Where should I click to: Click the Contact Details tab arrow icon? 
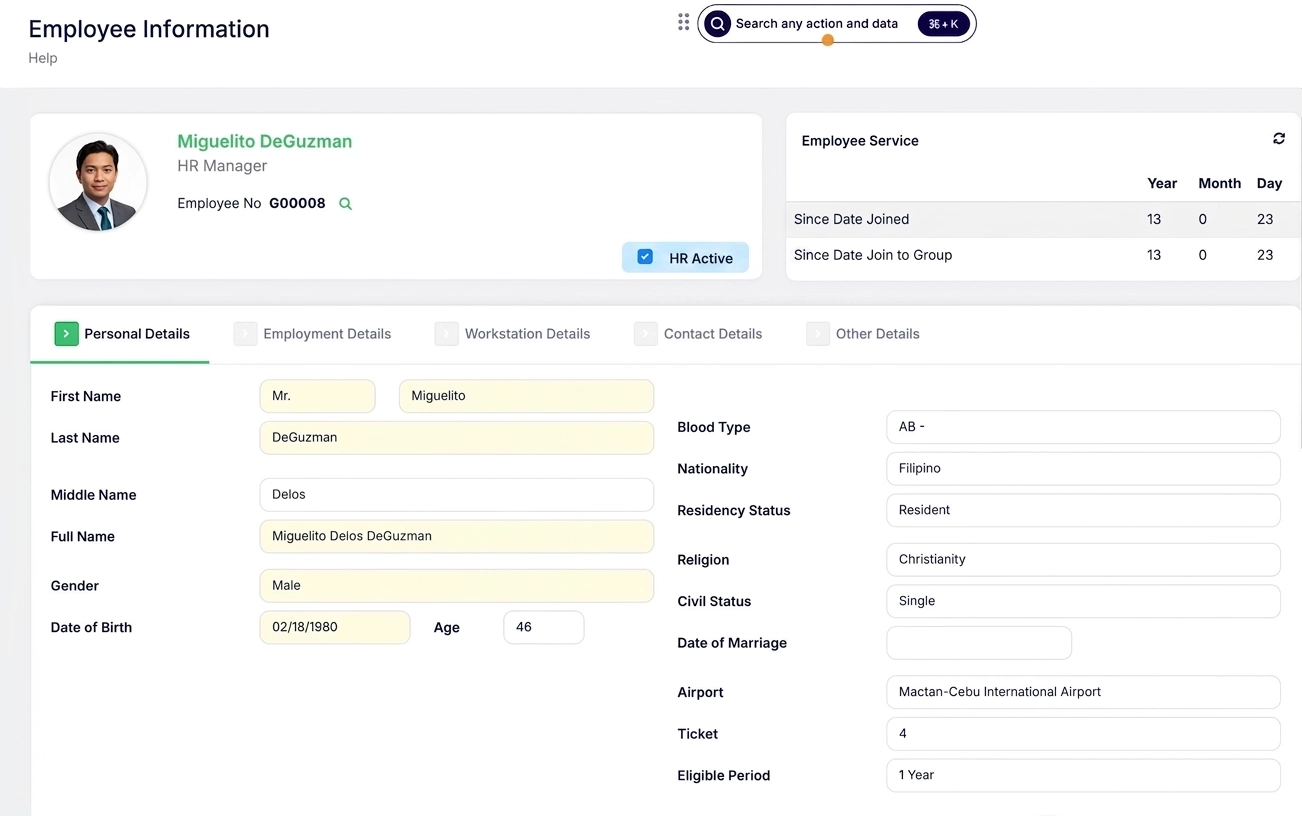pos(645,334)
